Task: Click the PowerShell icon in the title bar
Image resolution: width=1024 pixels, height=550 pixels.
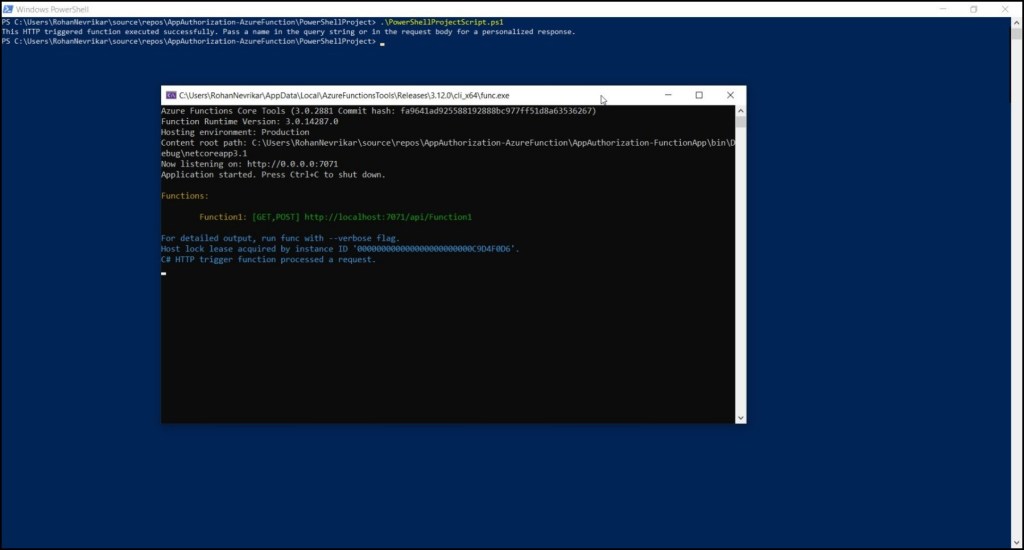Action: pos(9,9)
